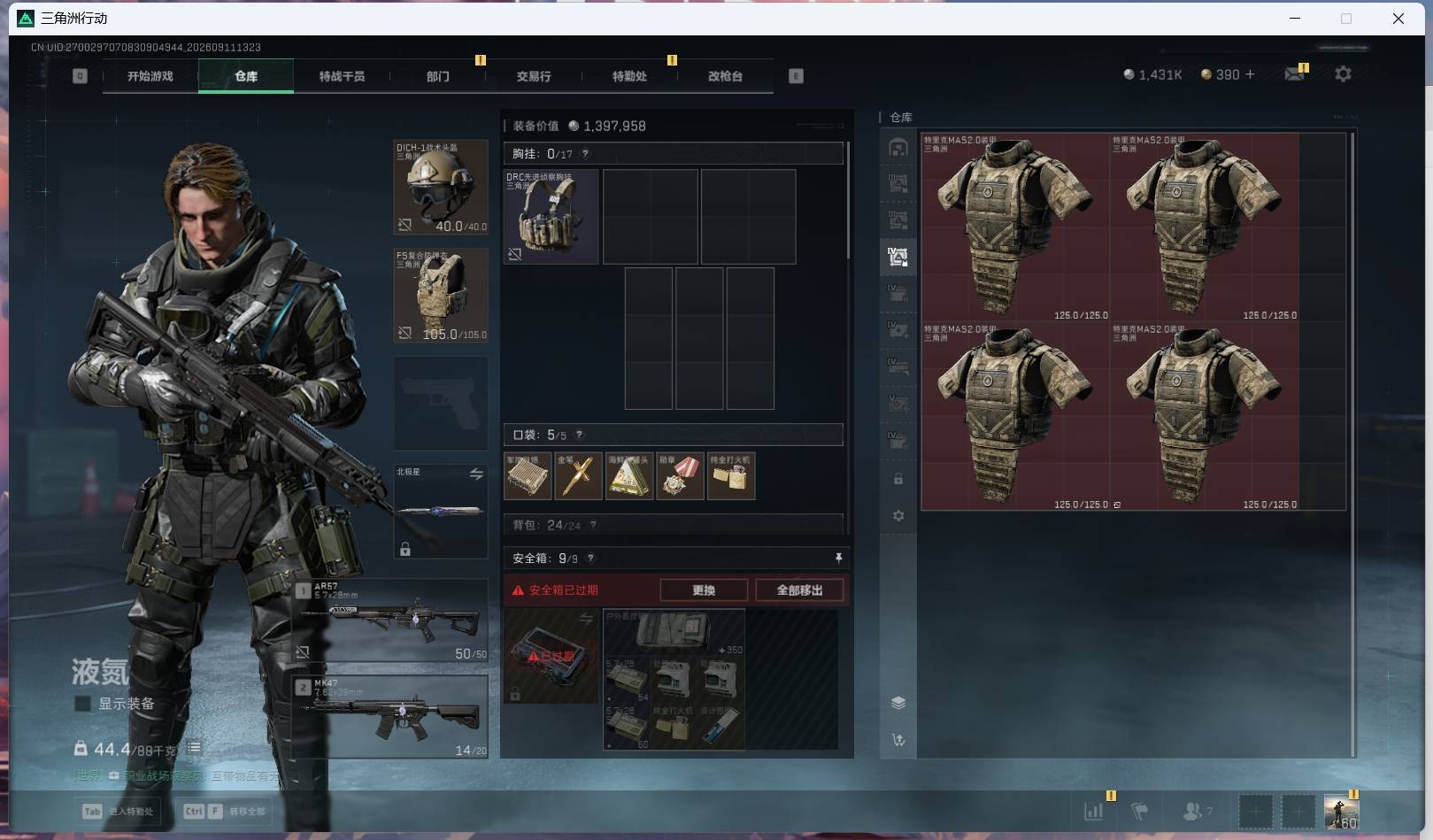Select the 勋章 medal item in pocket
Image resolution: width=1433 pixels, height=840 pixels.
680,476
